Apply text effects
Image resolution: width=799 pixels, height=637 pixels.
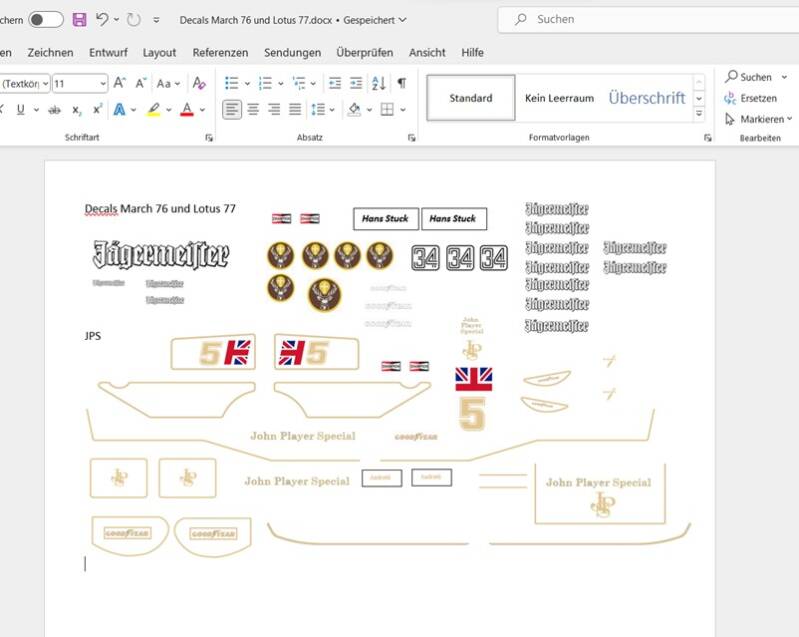119,110
